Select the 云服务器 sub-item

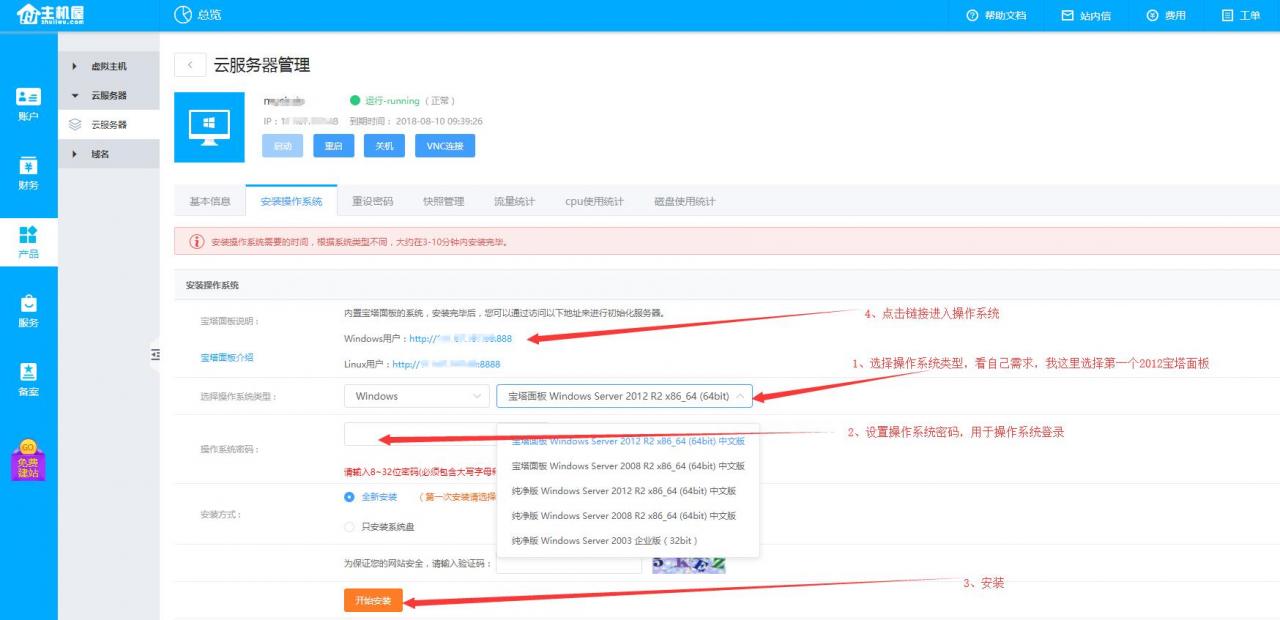[109, 125]
